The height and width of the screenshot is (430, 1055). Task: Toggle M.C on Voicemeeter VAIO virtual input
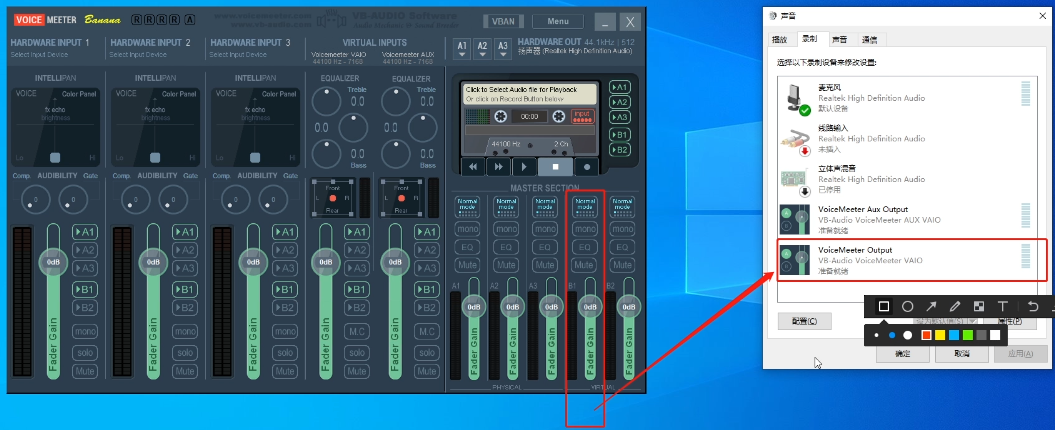pos(357,331)
